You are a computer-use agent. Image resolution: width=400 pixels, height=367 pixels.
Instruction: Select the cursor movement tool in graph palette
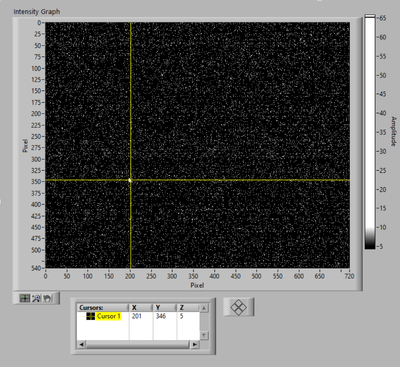point(25,298)
